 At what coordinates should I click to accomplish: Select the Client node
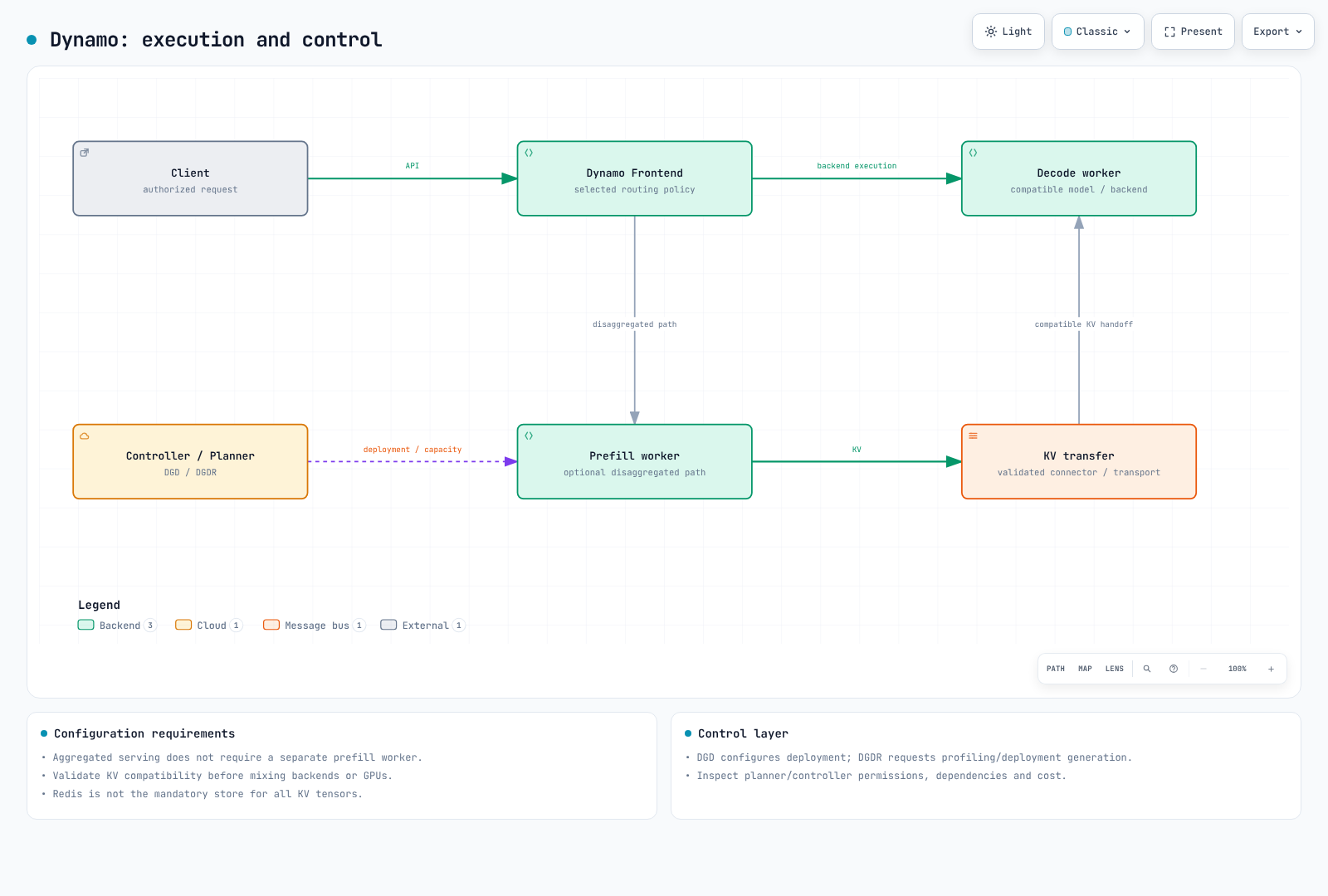[x=190, y=178]
